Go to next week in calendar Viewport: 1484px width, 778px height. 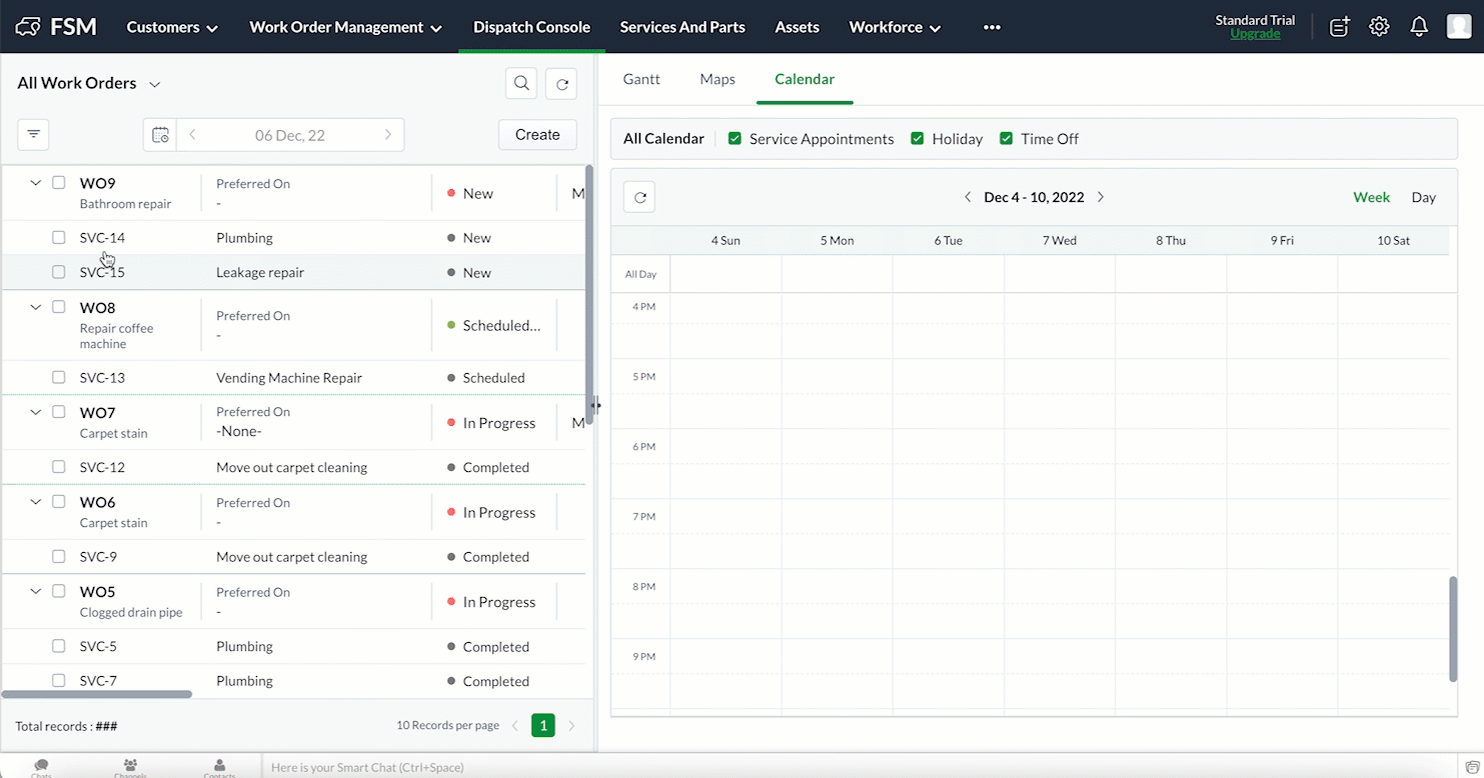coord(1101,197)
